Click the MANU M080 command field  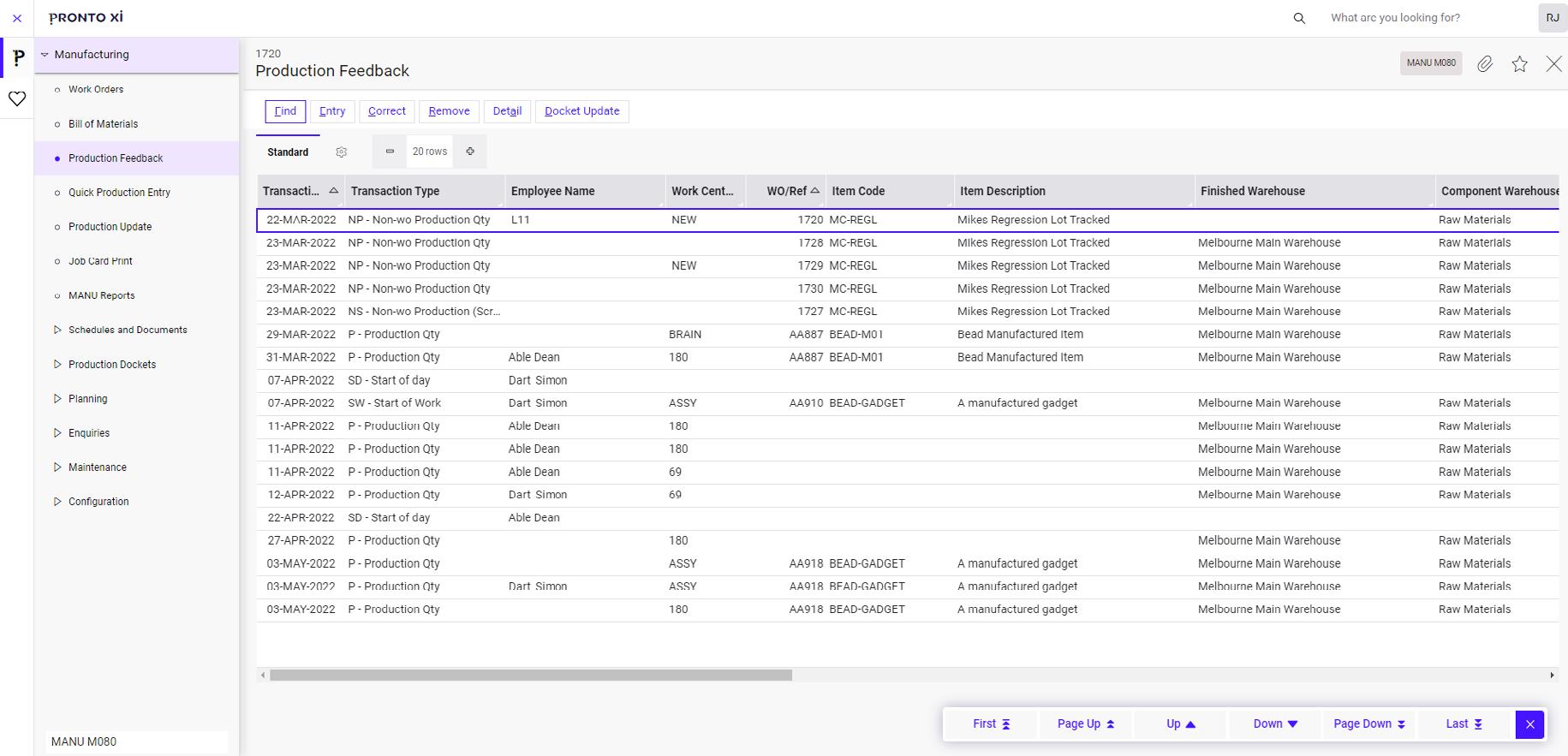coord(137,742)
